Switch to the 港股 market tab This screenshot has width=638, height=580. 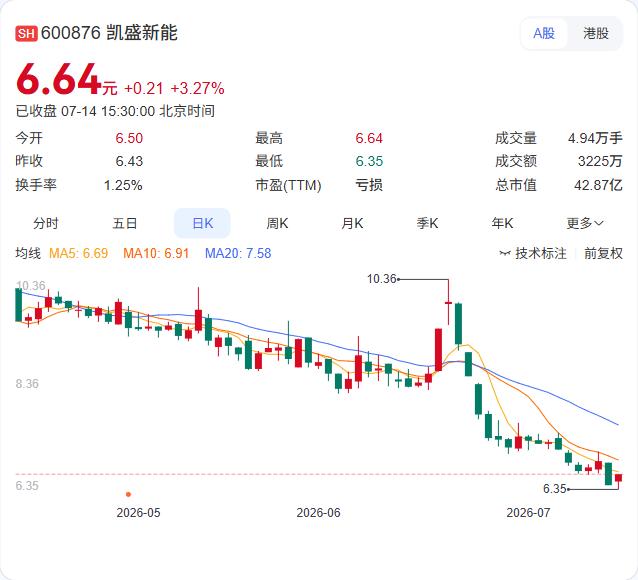pos(596,33)
